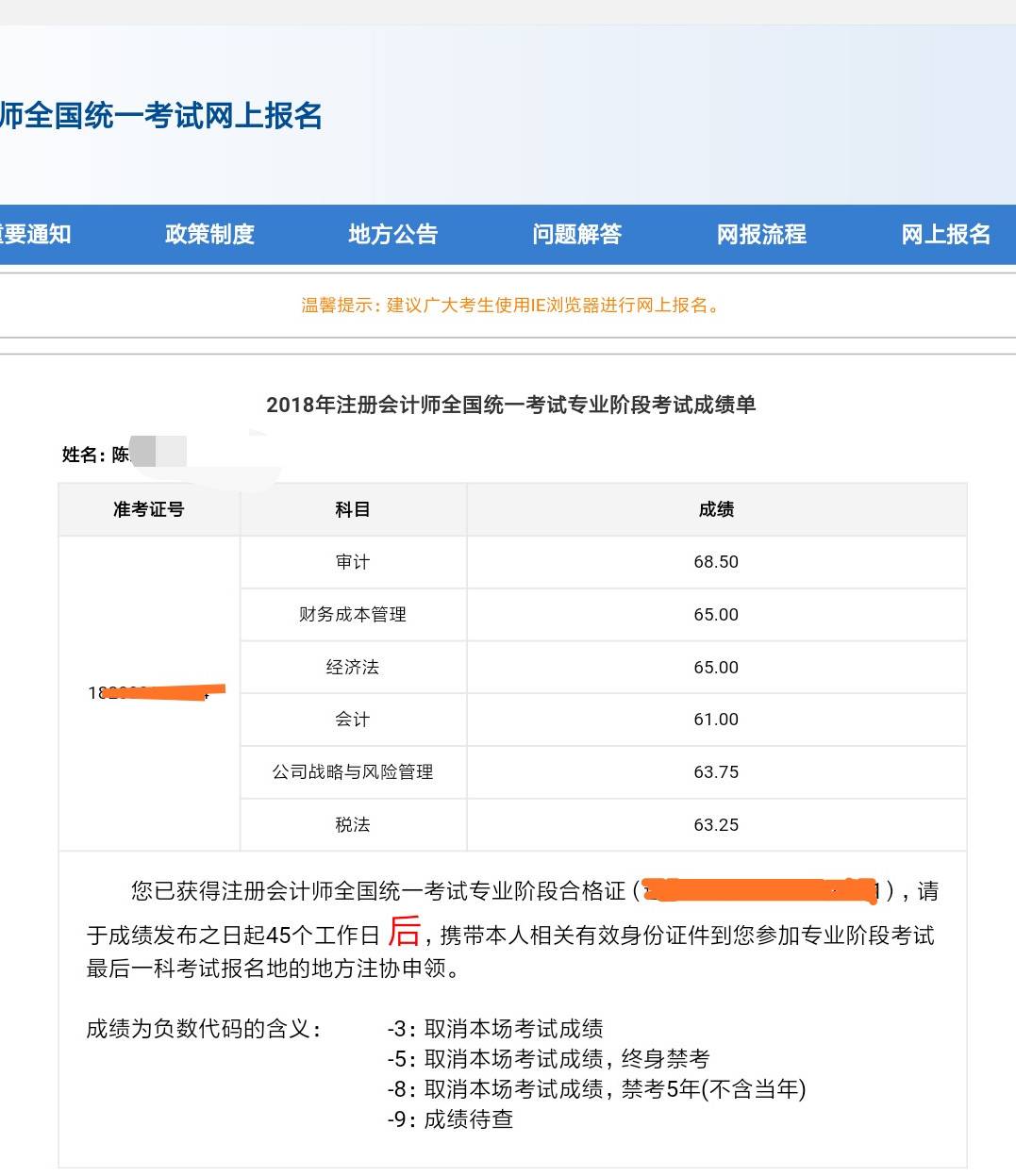Click the 财务成本管理 subject row

click(353, 615)
